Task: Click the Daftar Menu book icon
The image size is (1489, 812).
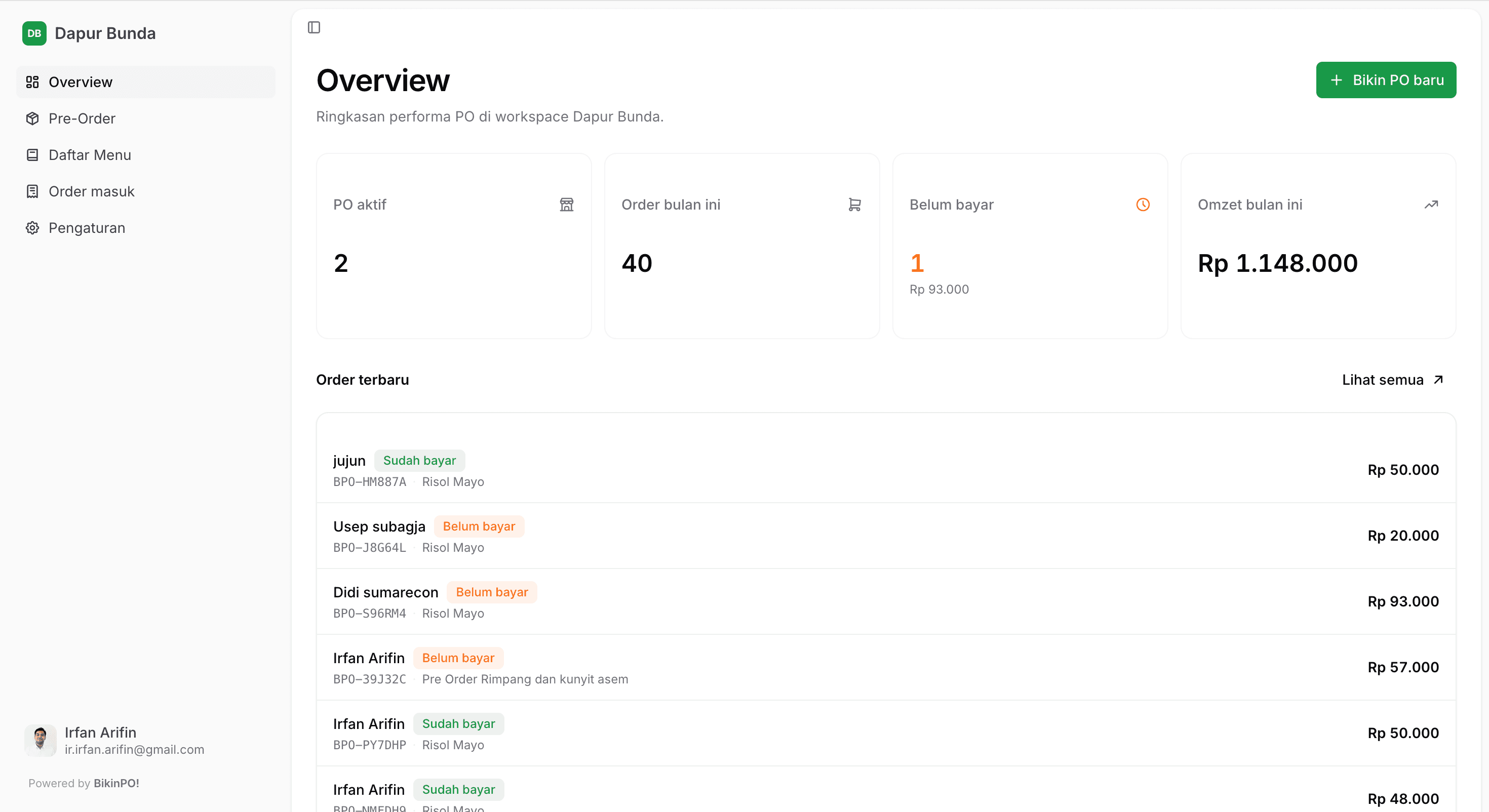Action: tap(32, 155)
